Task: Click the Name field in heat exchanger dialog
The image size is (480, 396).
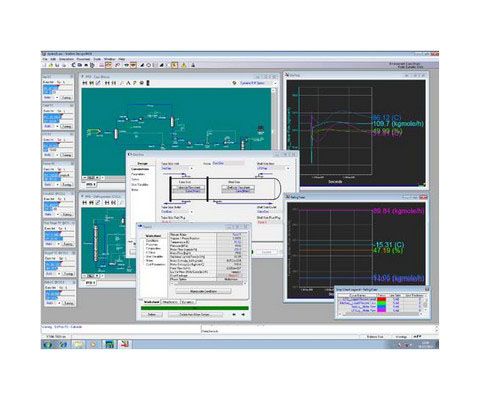Action: point(228,163)
